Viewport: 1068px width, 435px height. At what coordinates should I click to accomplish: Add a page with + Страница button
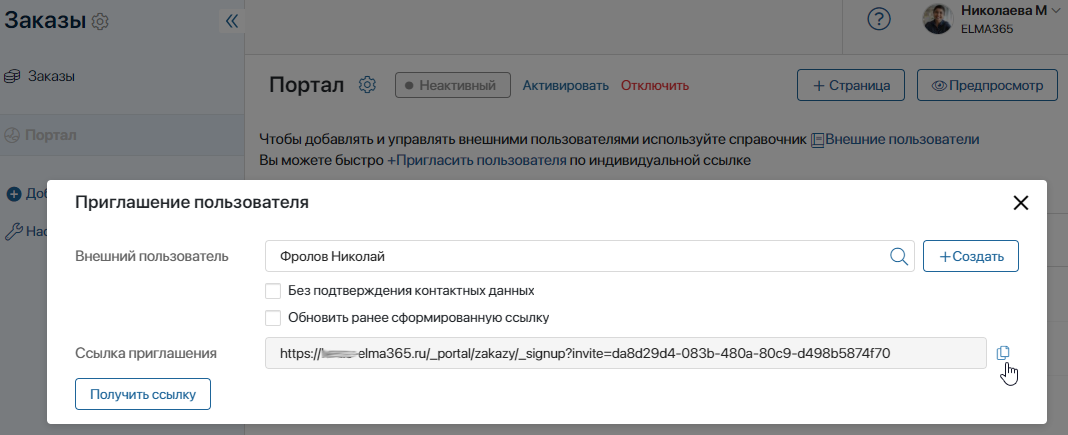(851, 86)
